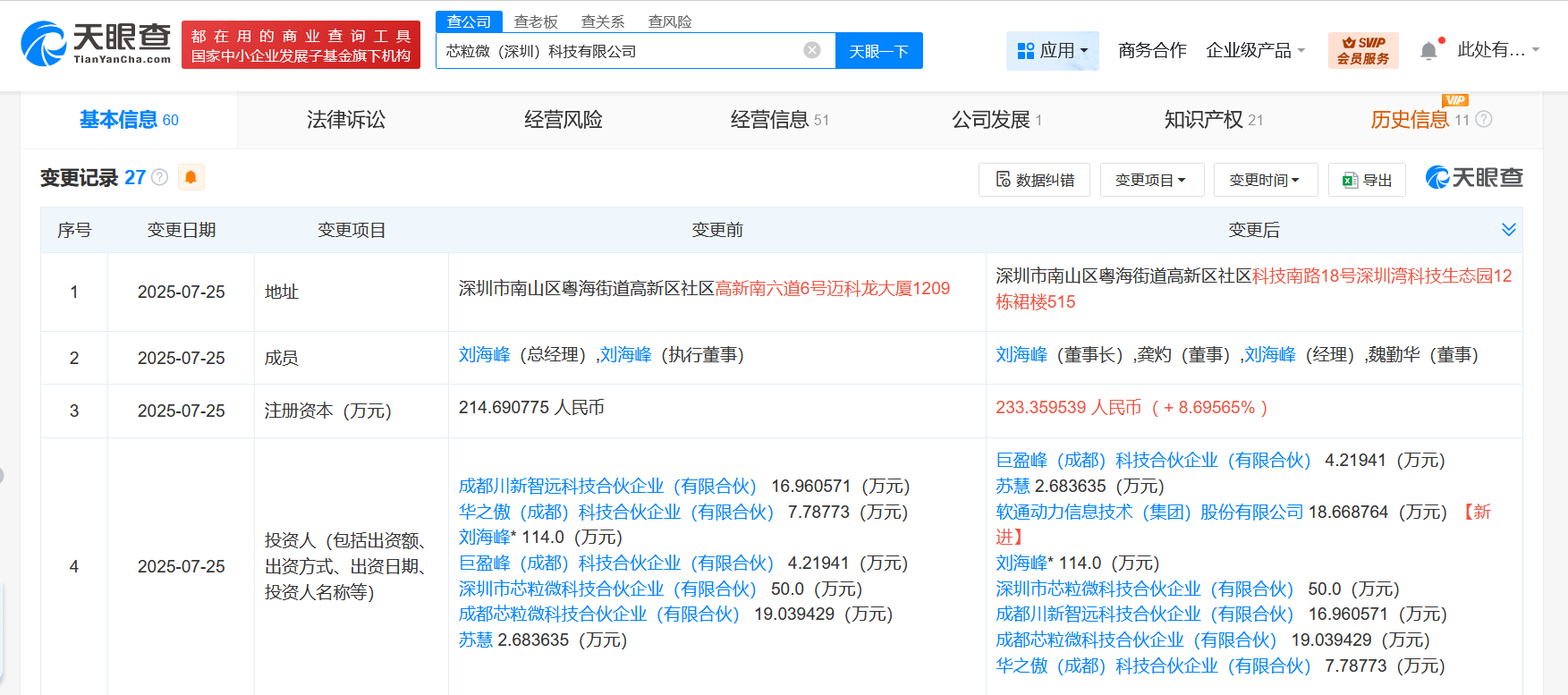Export records with 导出 button
Screen dimensions: 1568x695
(1367, 180)
